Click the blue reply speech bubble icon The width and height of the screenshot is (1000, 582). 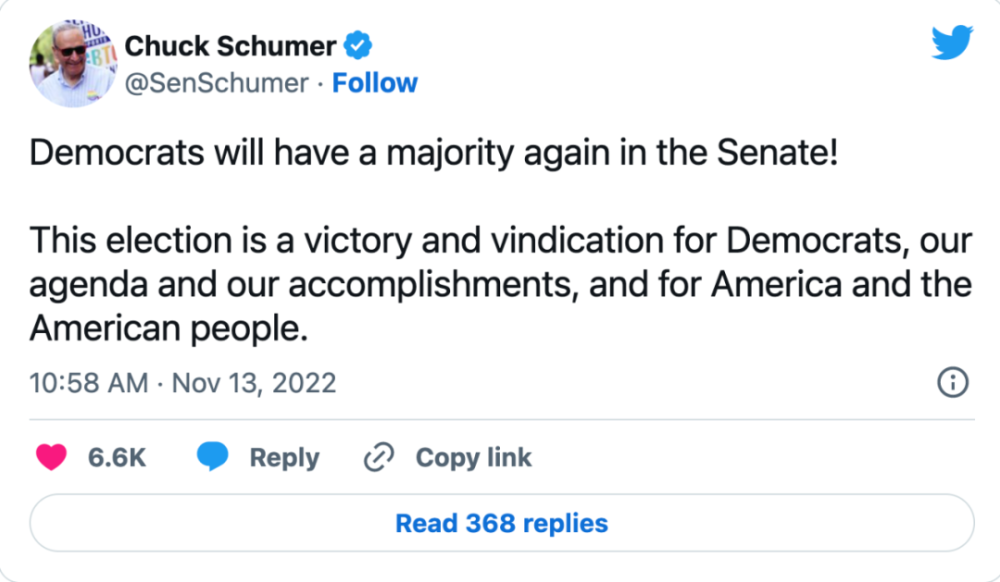pyautogui.click(x=212, y=457)
